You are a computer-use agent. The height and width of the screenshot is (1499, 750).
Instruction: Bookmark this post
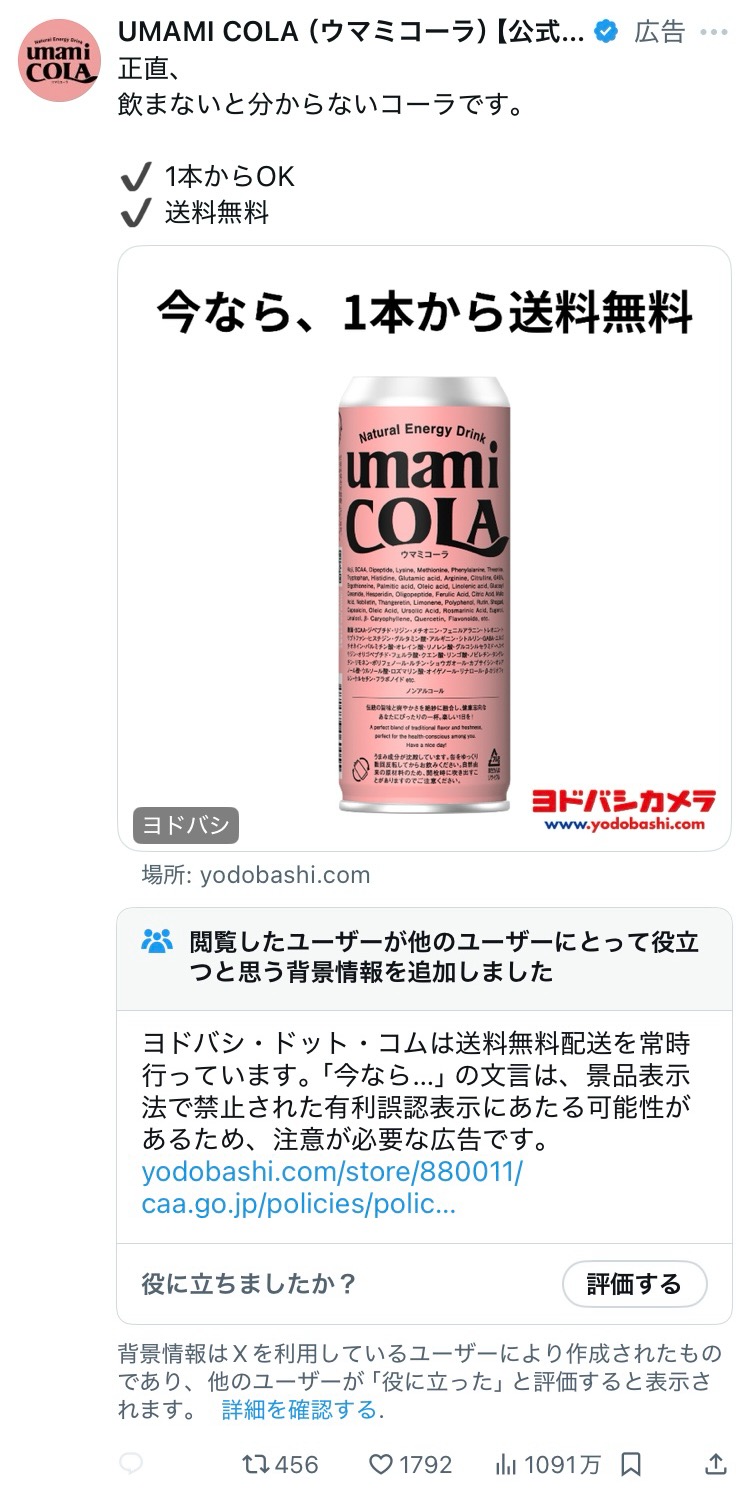pyautogui.click(x=631, y=1465)
